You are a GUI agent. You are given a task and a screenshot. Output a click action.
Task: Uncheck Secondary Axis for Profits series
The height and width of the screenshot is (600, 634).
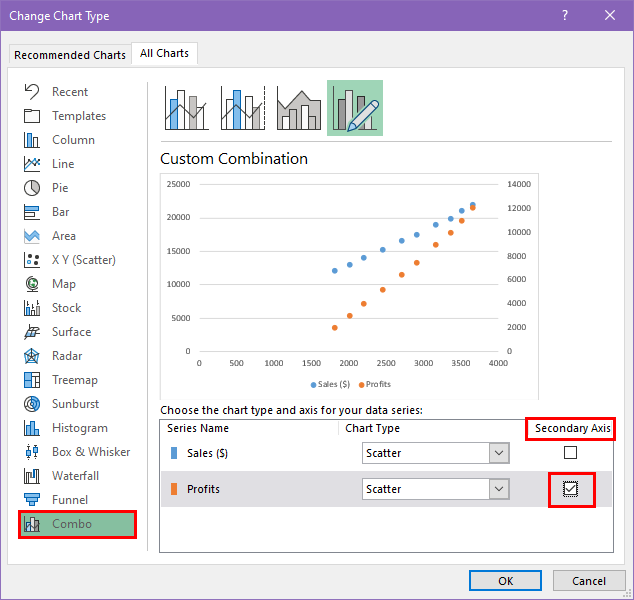pyautogui.click(x=571, y=489)
